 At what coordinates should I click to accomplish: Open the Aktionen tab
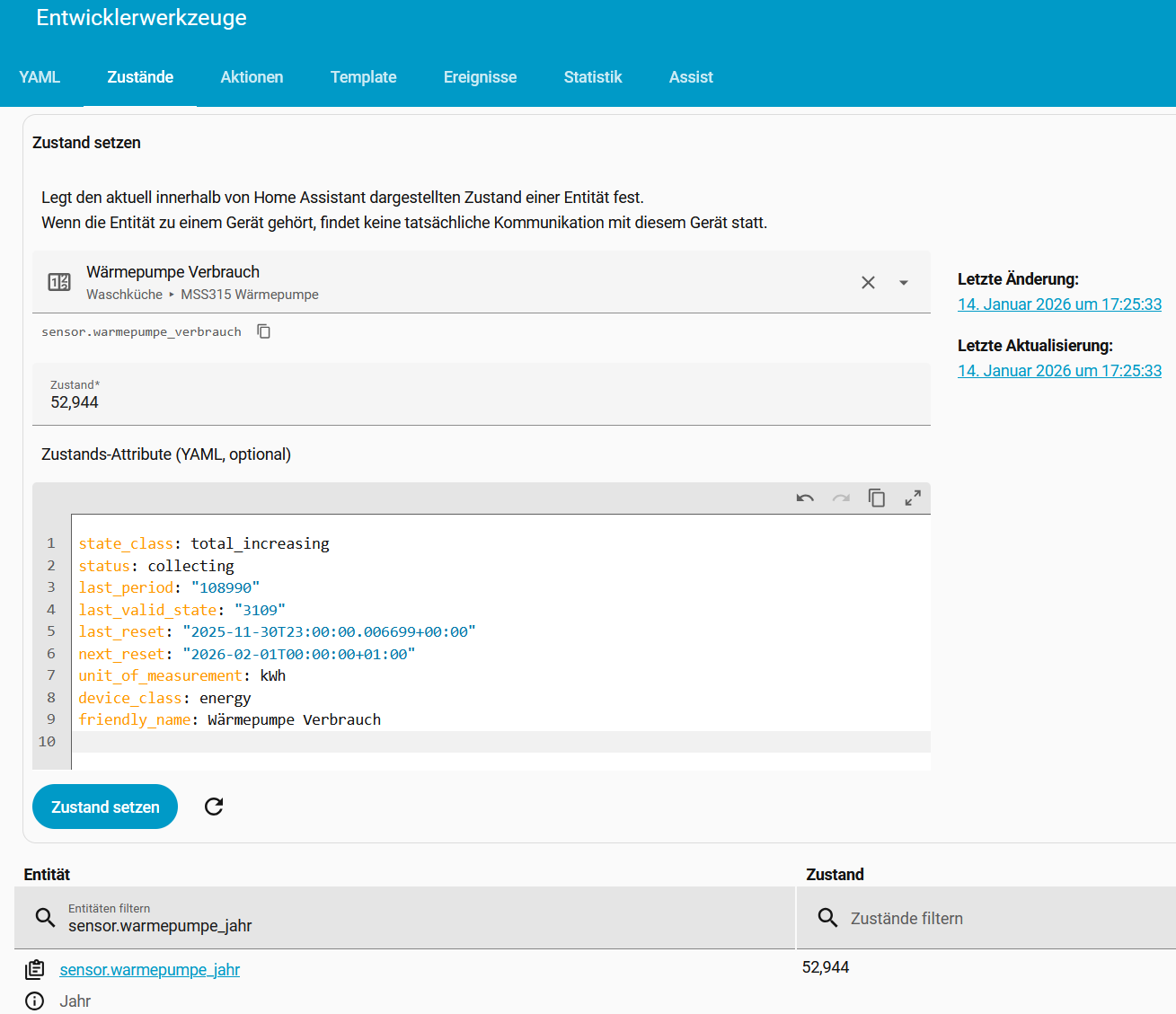[252, 77]
